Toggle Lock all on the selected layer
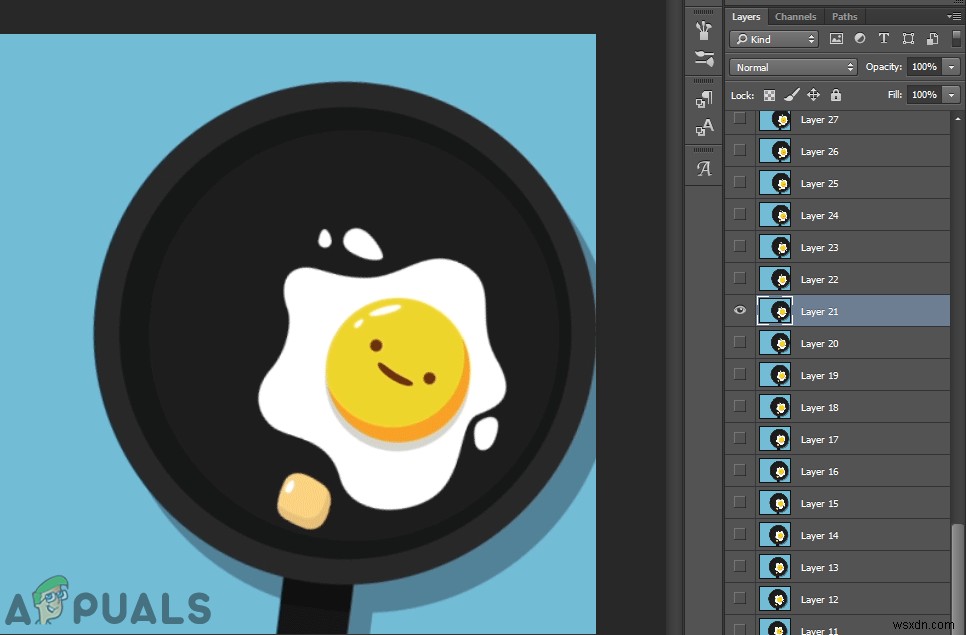The width and height of the screenshot is (966, 635). pyautogui.click(x=836, y=95)
